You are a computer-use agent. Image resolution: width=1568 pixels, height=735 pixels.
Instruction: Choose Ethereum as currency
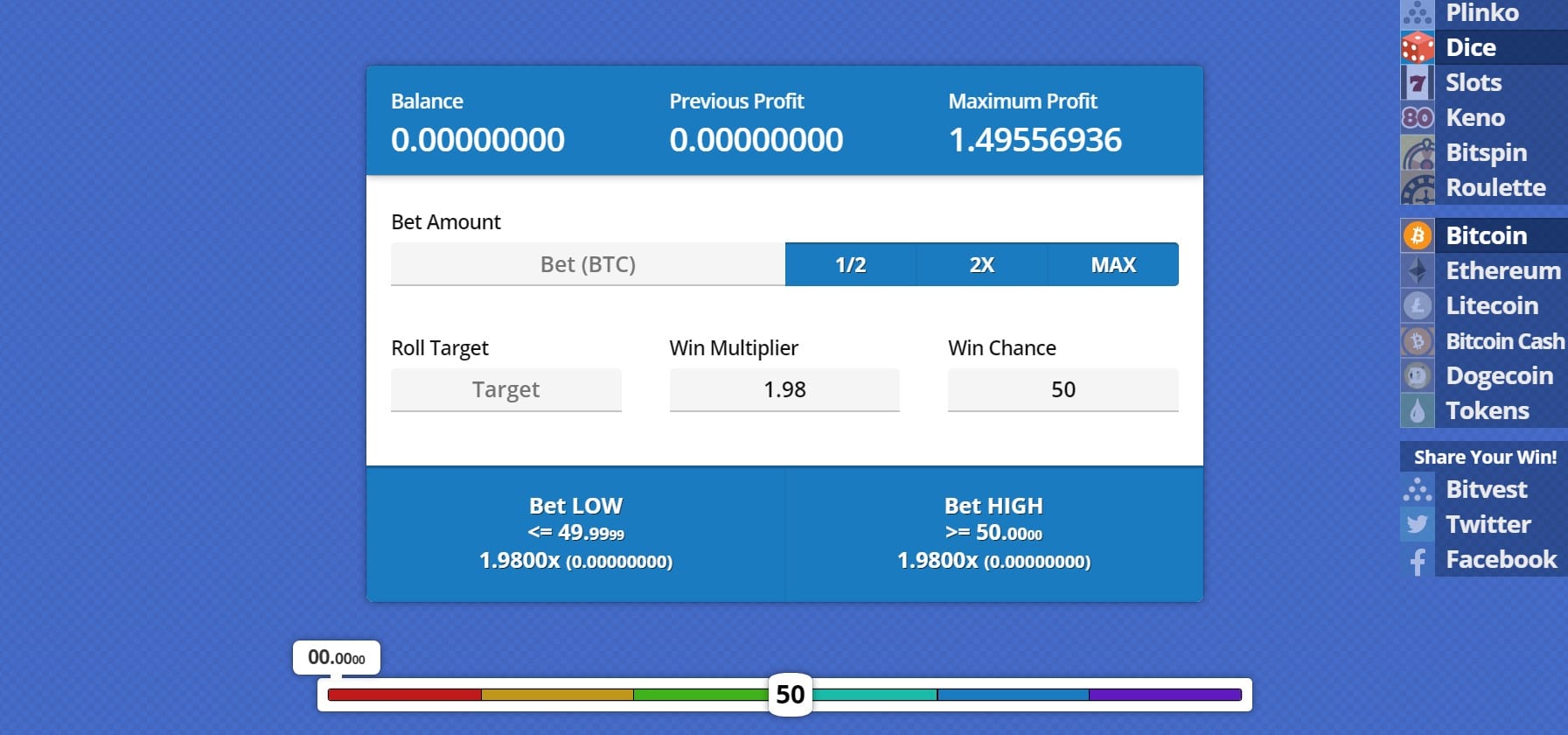click(1503, 270)
